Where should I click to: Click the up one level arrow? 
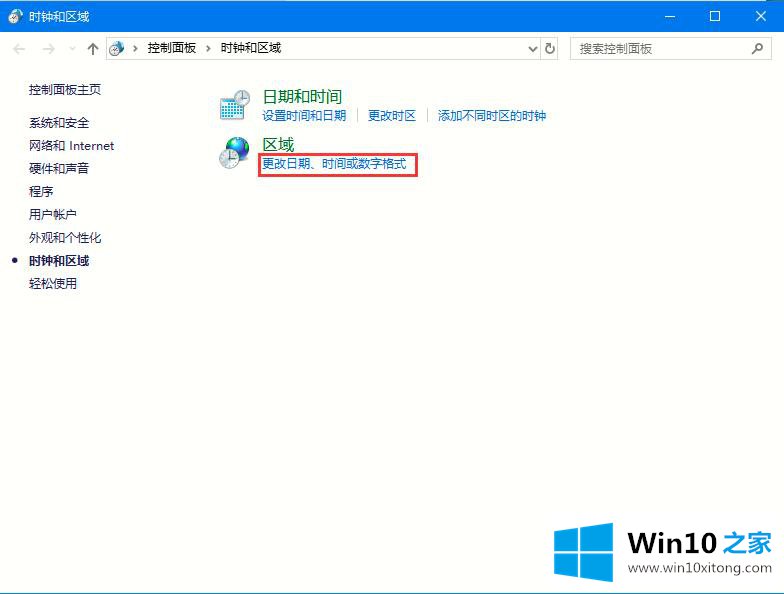[93, 48]
